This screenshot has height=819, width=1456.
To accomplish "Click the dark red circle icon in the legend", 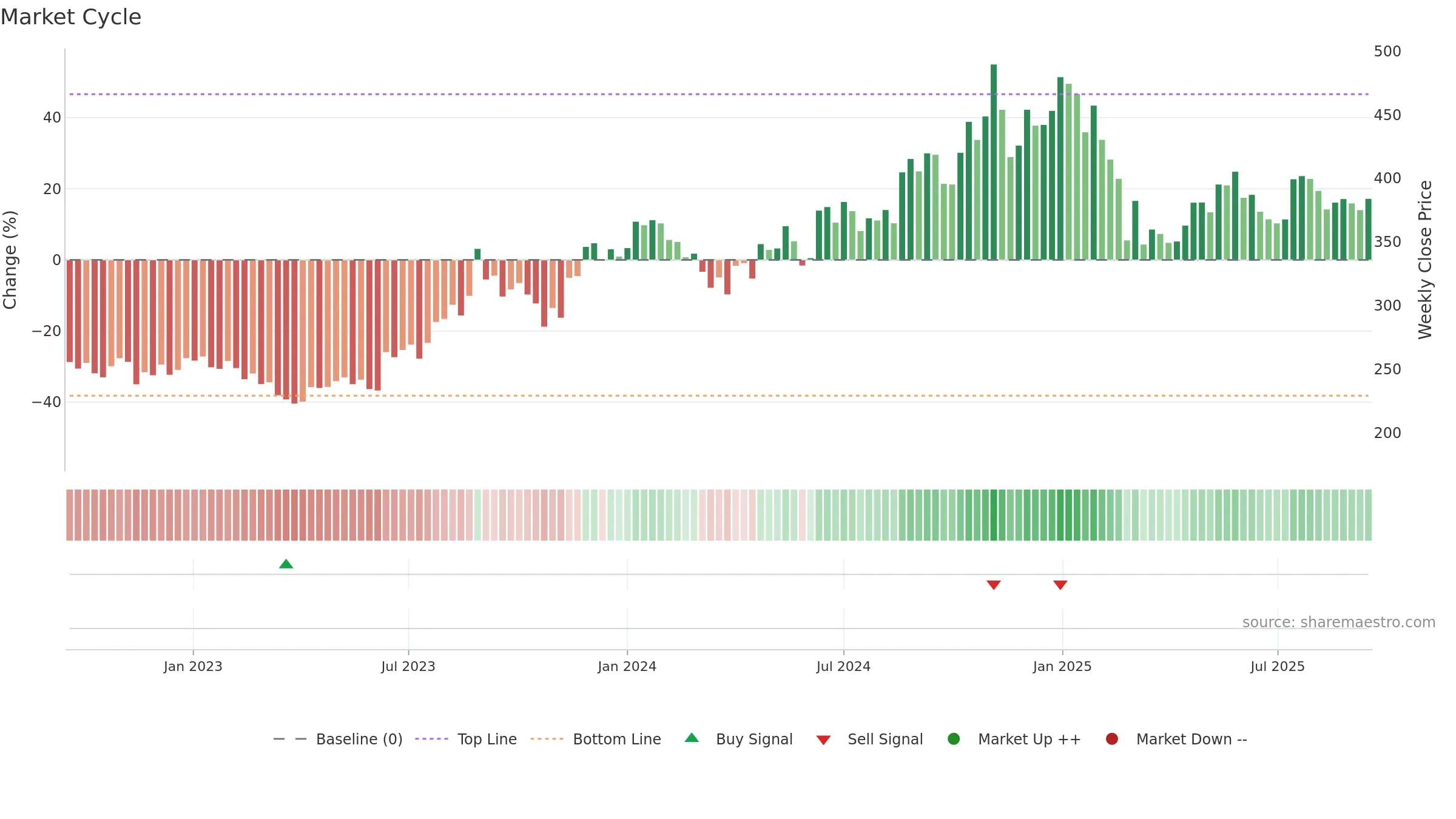I will click(x=1112, y=739).
